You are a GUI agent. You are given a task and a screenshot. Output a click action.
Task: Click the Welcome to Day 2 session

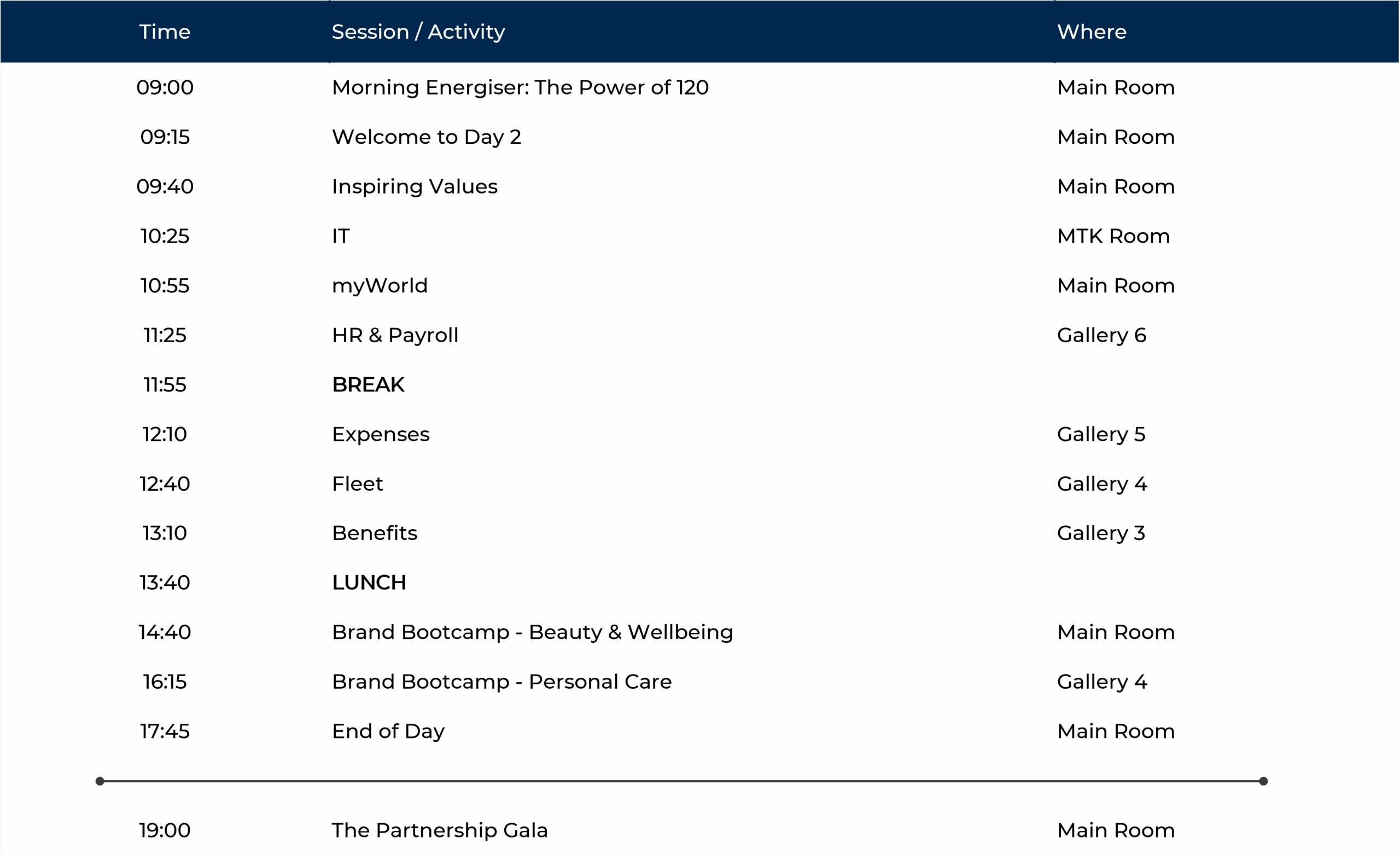[426, 137]
